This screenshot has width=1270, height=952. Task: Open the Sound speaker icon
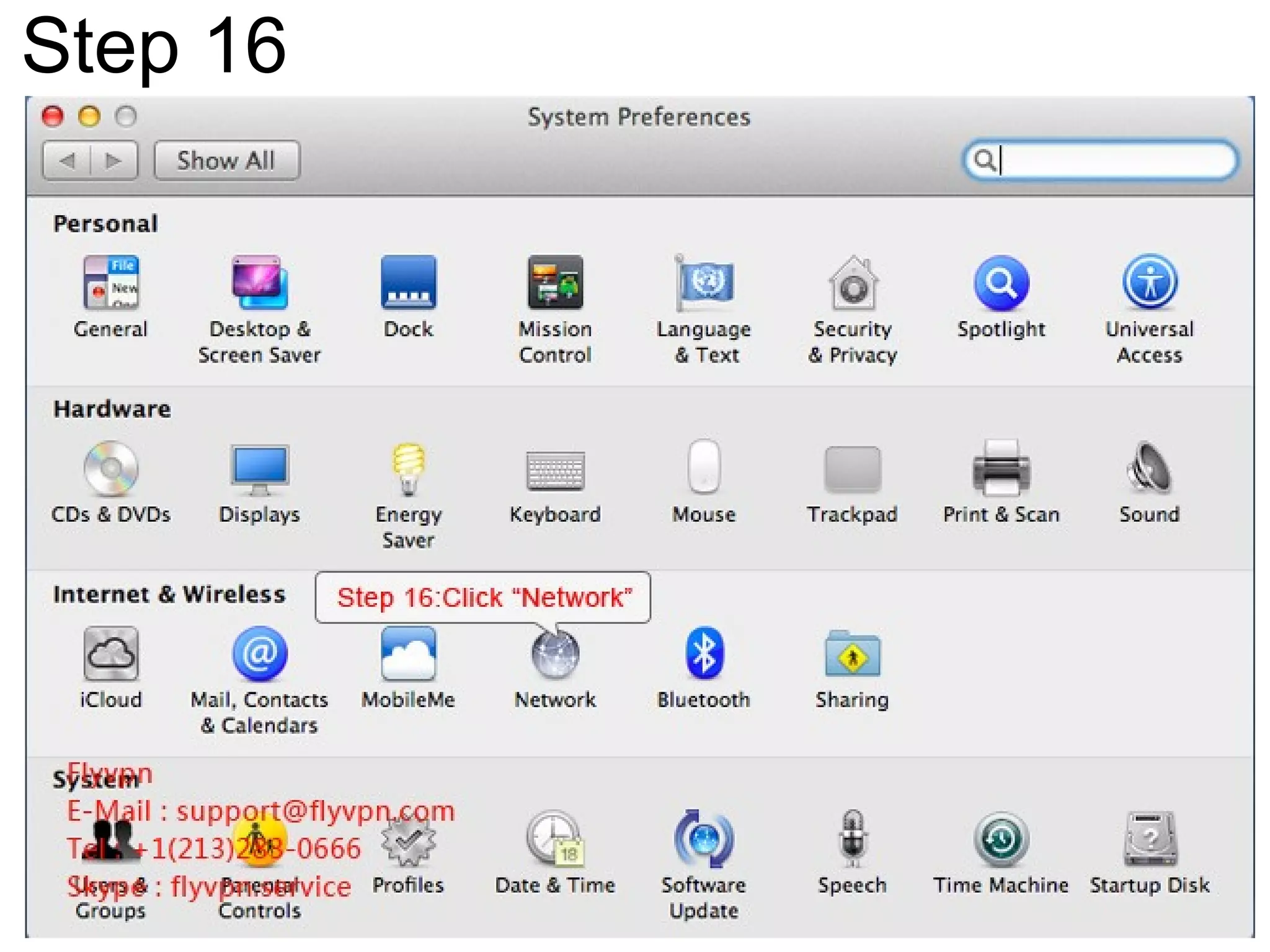tap(1149, 469)
